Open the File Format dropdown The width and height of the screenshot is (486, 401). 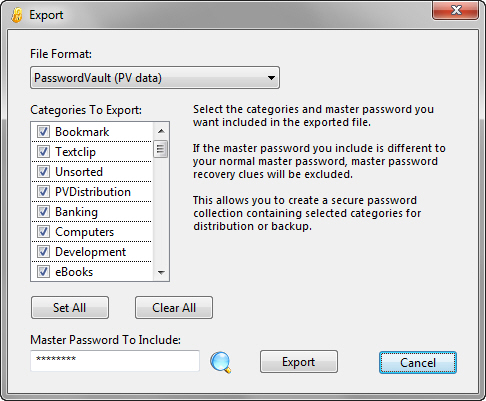[155, 78]
